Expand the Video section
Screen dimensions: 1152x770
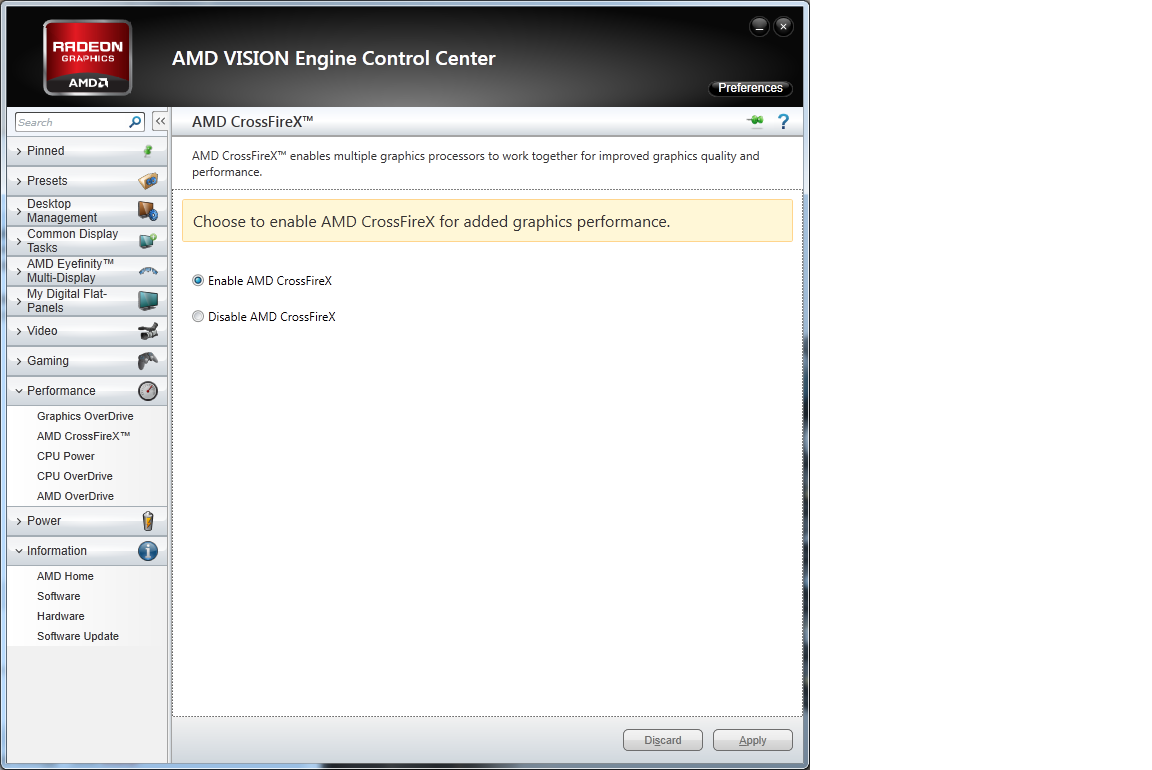tap(87, 331)
